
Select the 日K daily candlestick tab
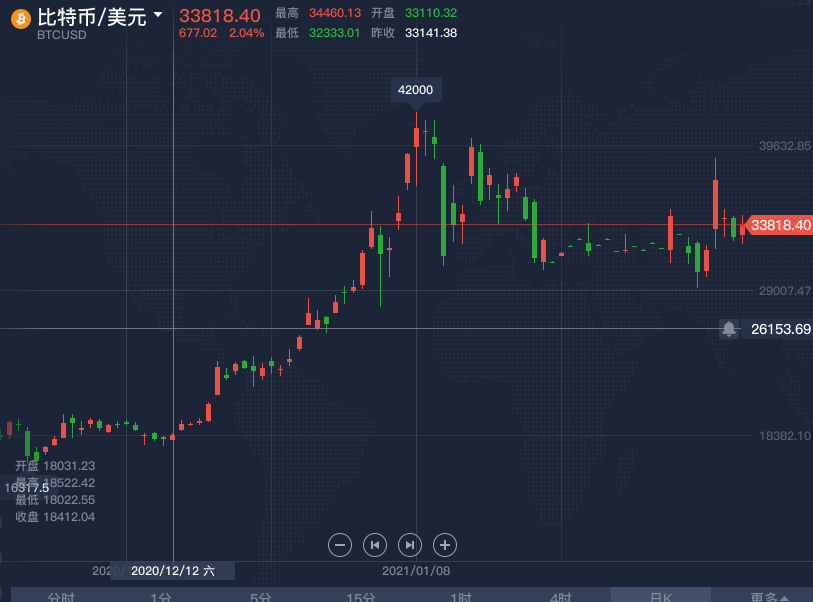661,597
